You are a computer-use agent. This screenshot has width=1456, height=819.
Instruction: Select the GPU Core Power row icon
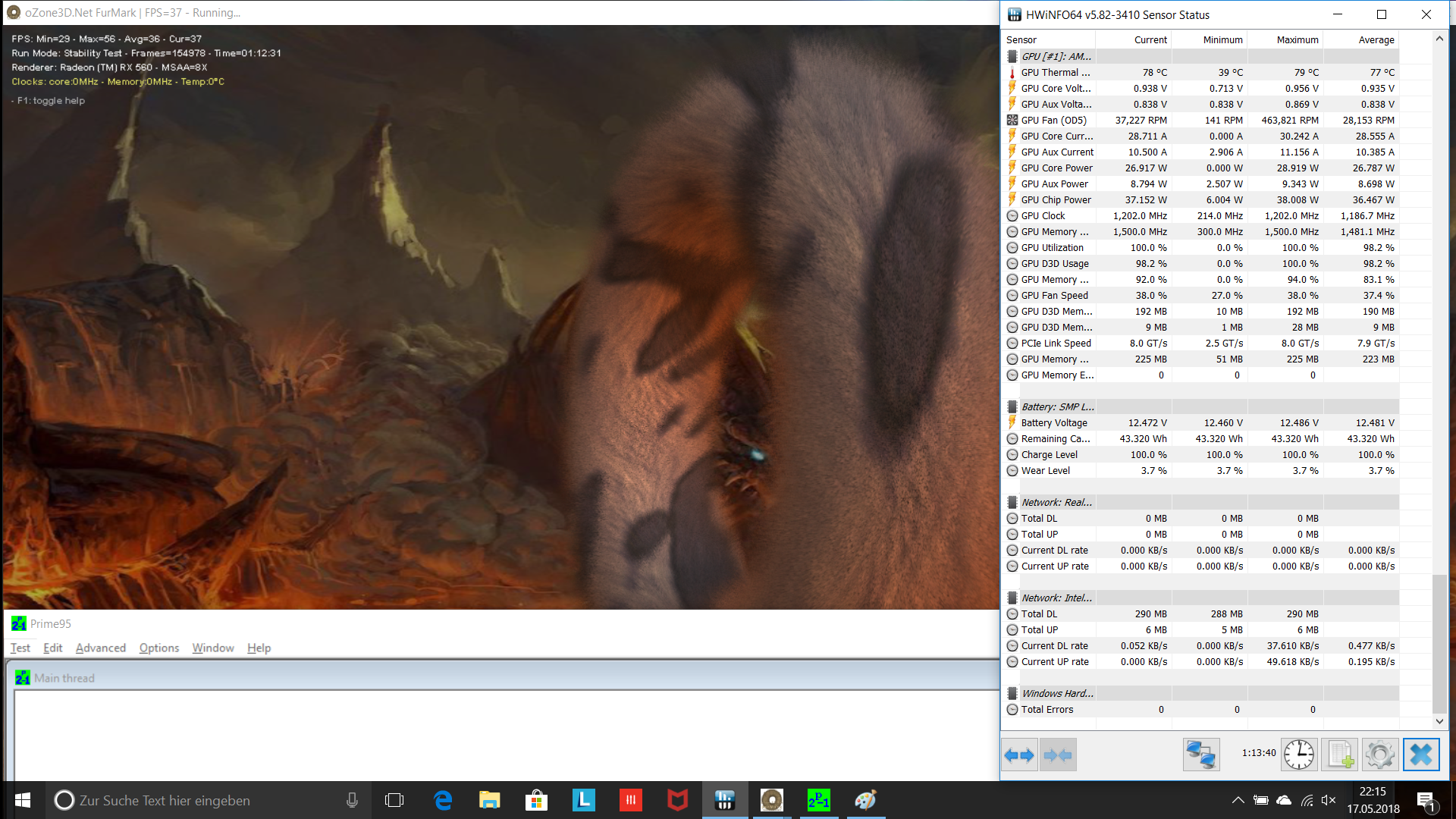tap(1012, 168)
